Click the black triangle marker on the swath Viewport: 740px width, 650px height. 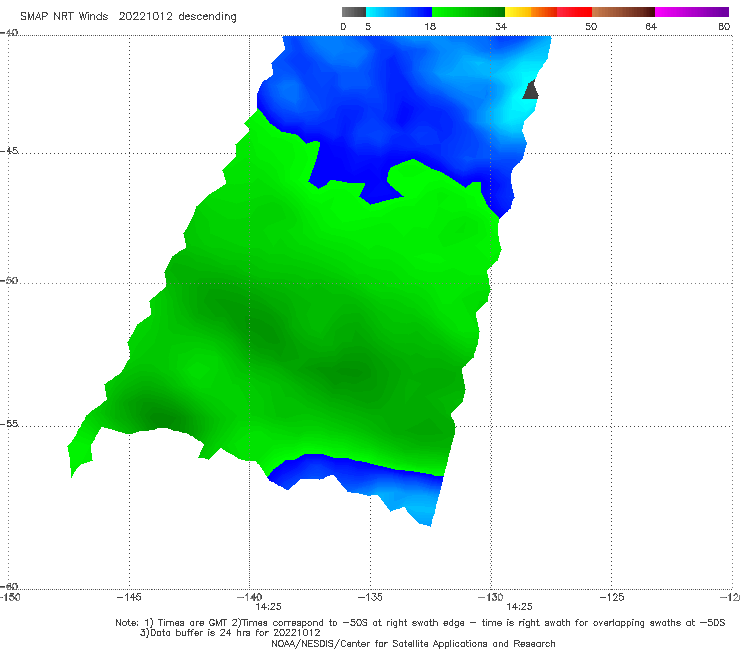point(531,90)
